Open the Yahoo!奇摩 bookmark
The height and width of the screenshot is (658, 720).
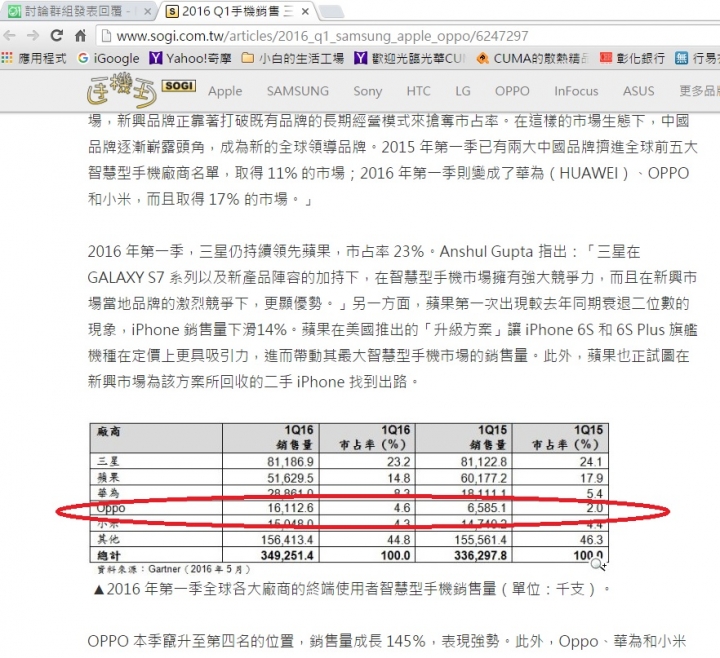tap(190, 58)
